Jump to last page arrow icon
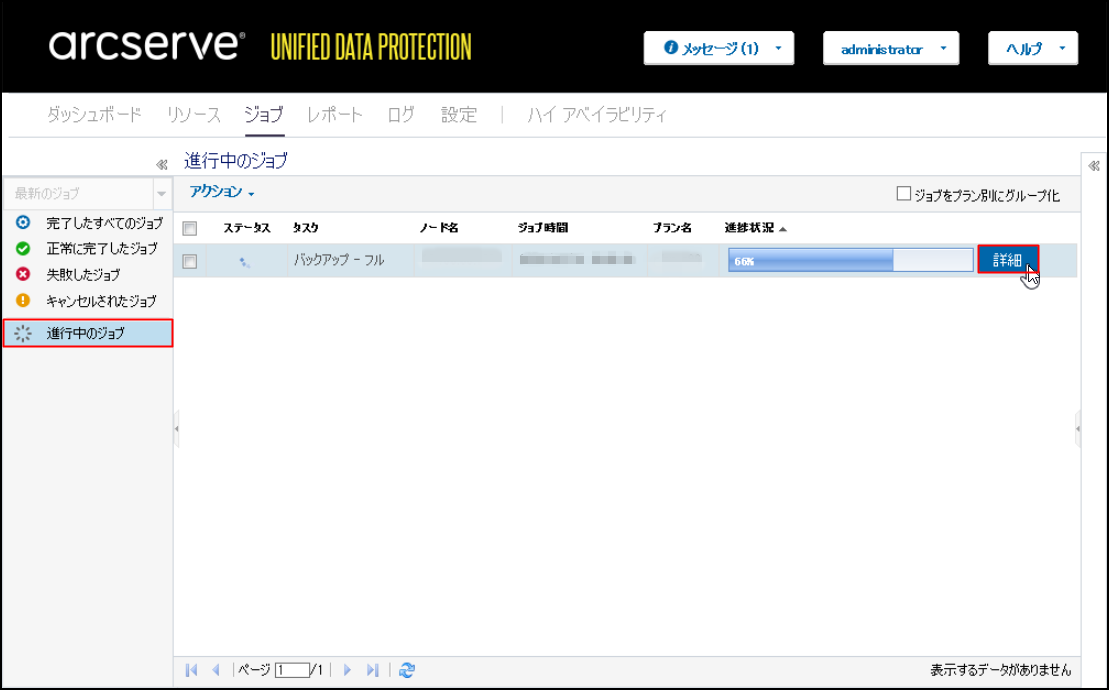The image size is (1109, 690). (372, 670)
